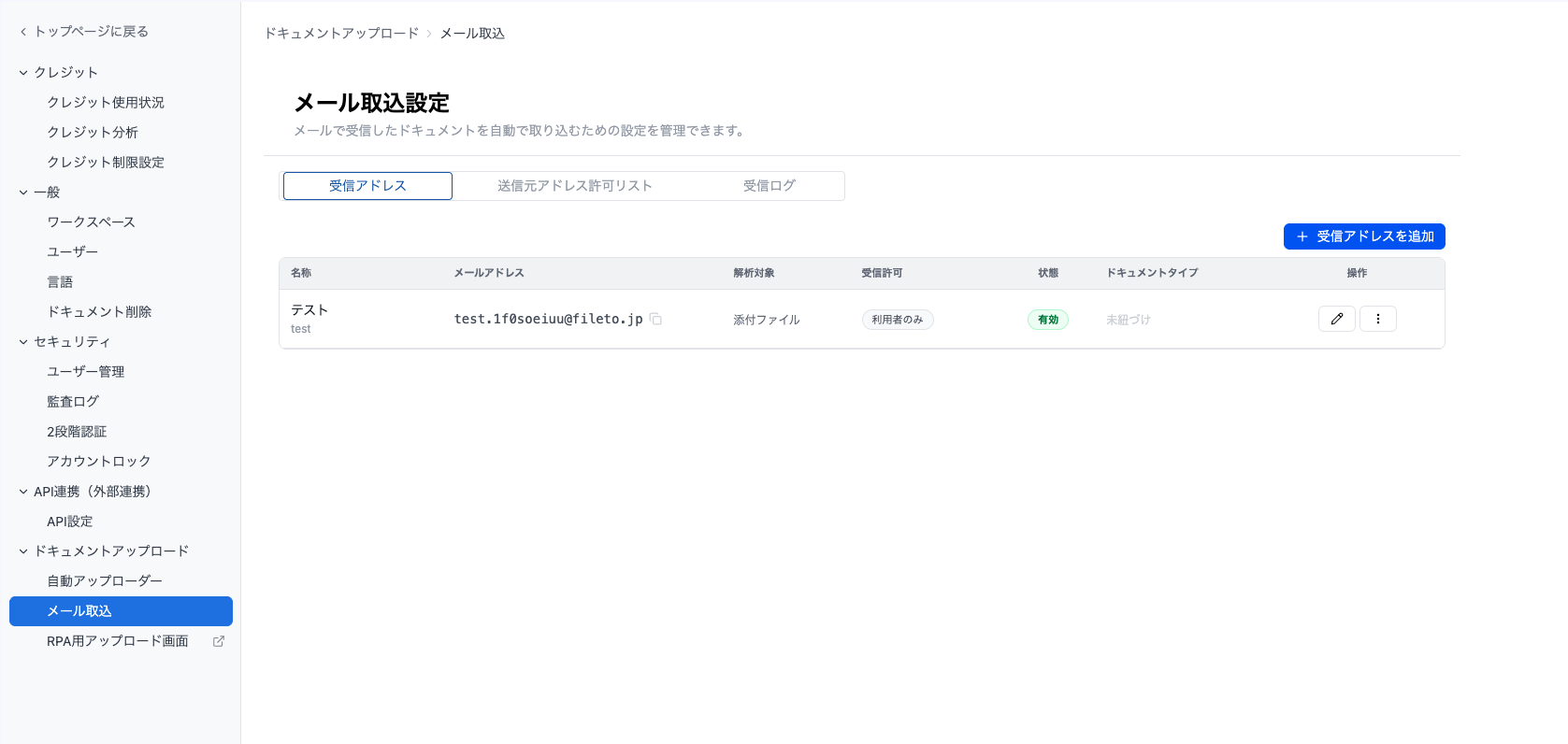Collapse the セキュリティ section
Screen dimensions: 1568x744
point(23,342)
